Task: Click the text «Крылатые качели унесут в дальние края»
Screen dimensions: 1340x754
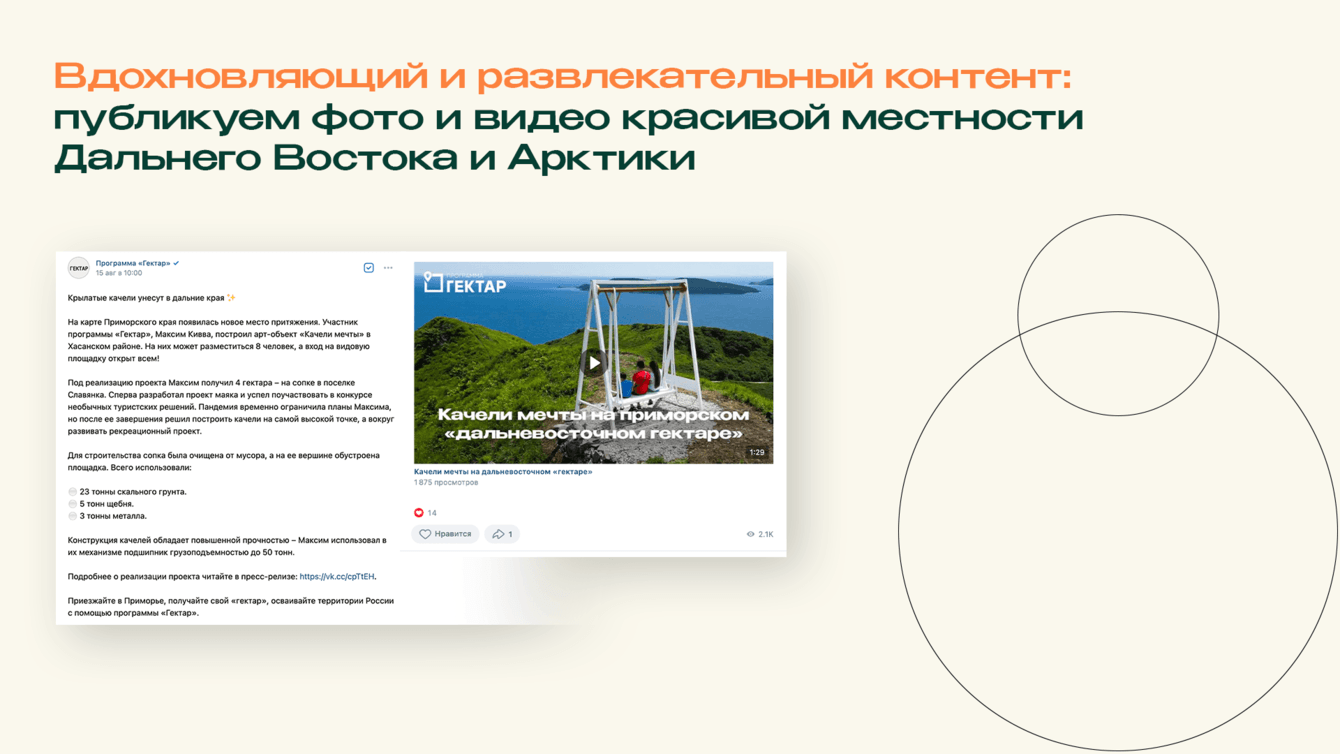Action: point(146,298)
